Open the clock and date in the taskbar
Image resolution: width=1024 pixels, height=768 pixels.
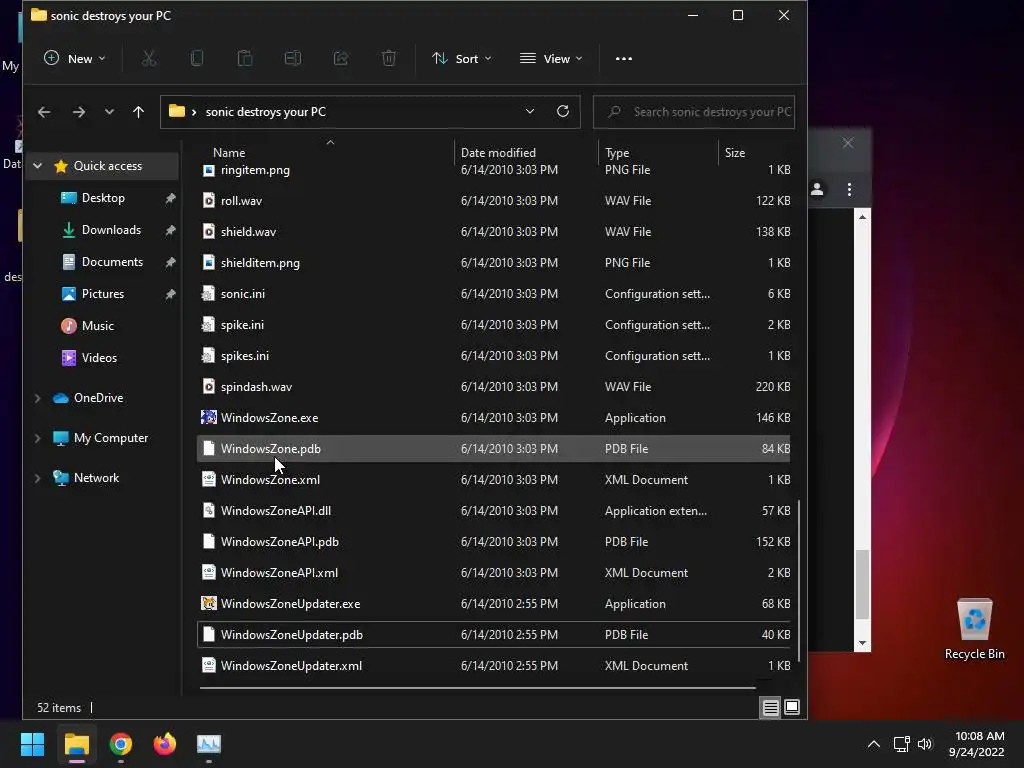tap(977, 744)
